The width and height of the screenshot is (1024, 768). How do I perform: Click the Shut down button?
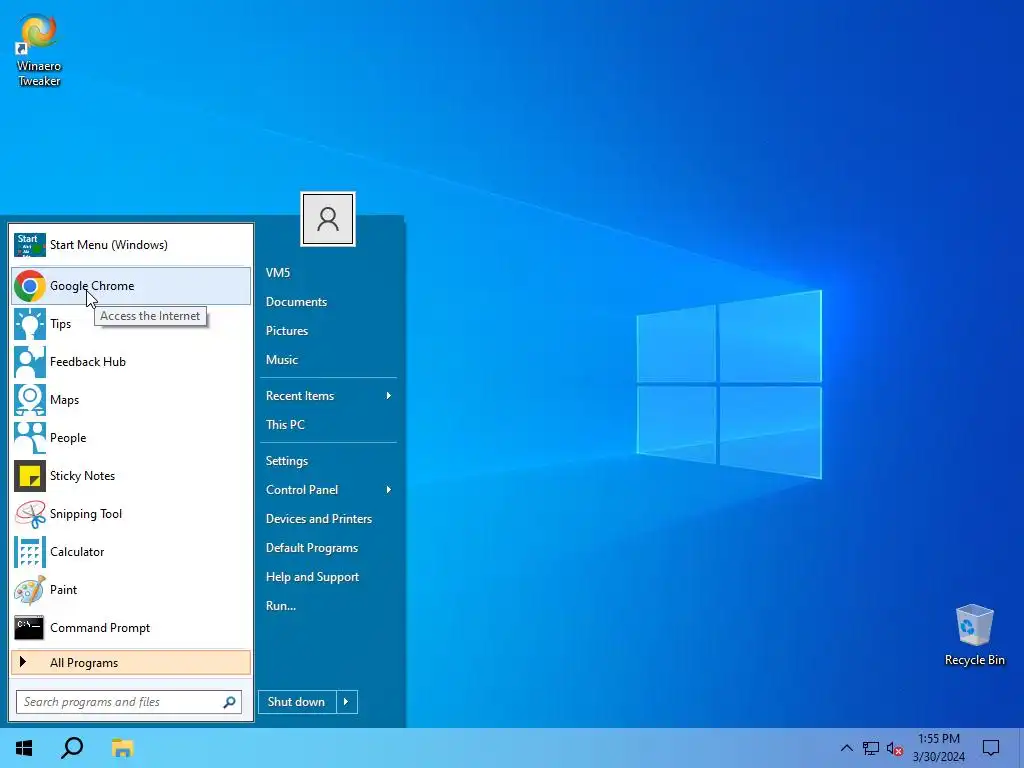[297, 702]
